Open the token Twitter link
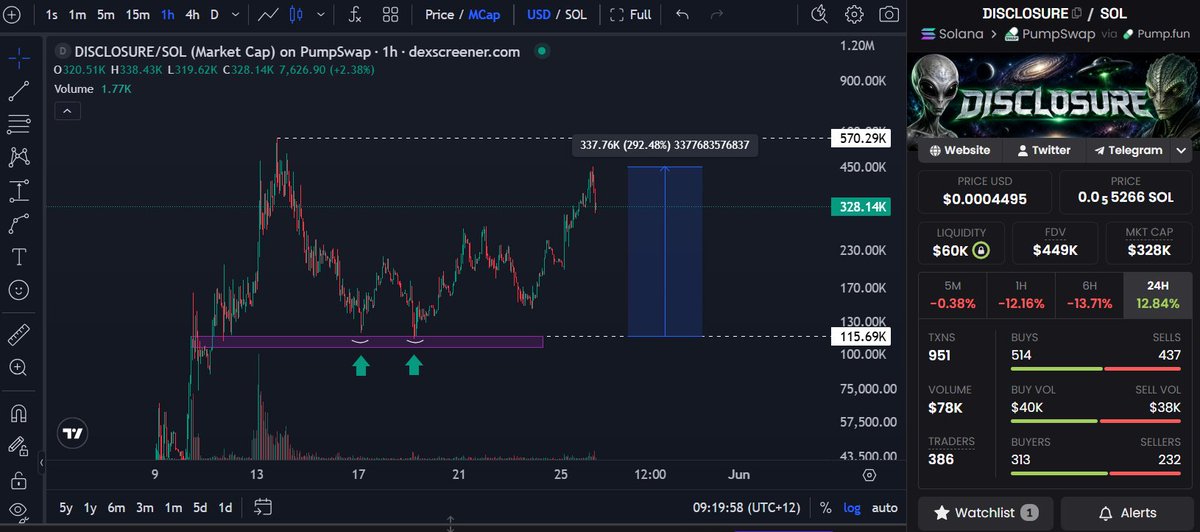Screen dimensions: 1200x532 (1043, 150)
